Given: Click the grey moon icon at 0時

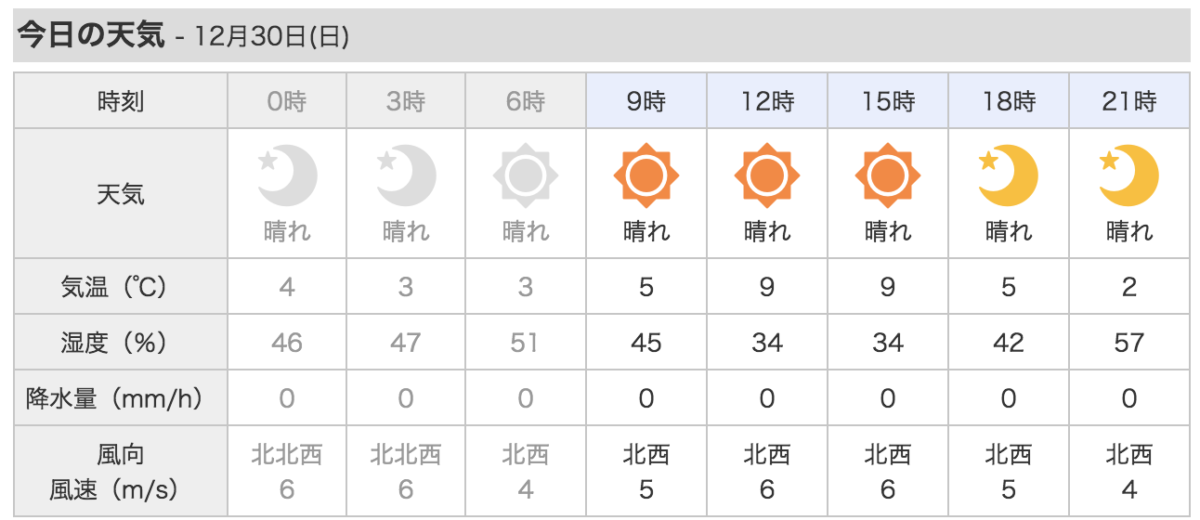Looking at the screenshot, I should (x=287, y=175).
